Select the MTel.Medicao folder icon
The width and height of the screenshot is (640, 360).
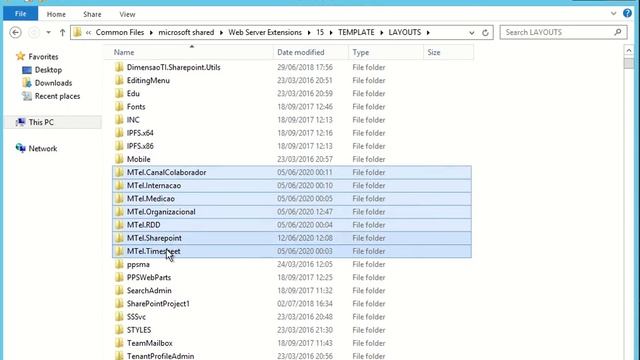coord(119,198)
